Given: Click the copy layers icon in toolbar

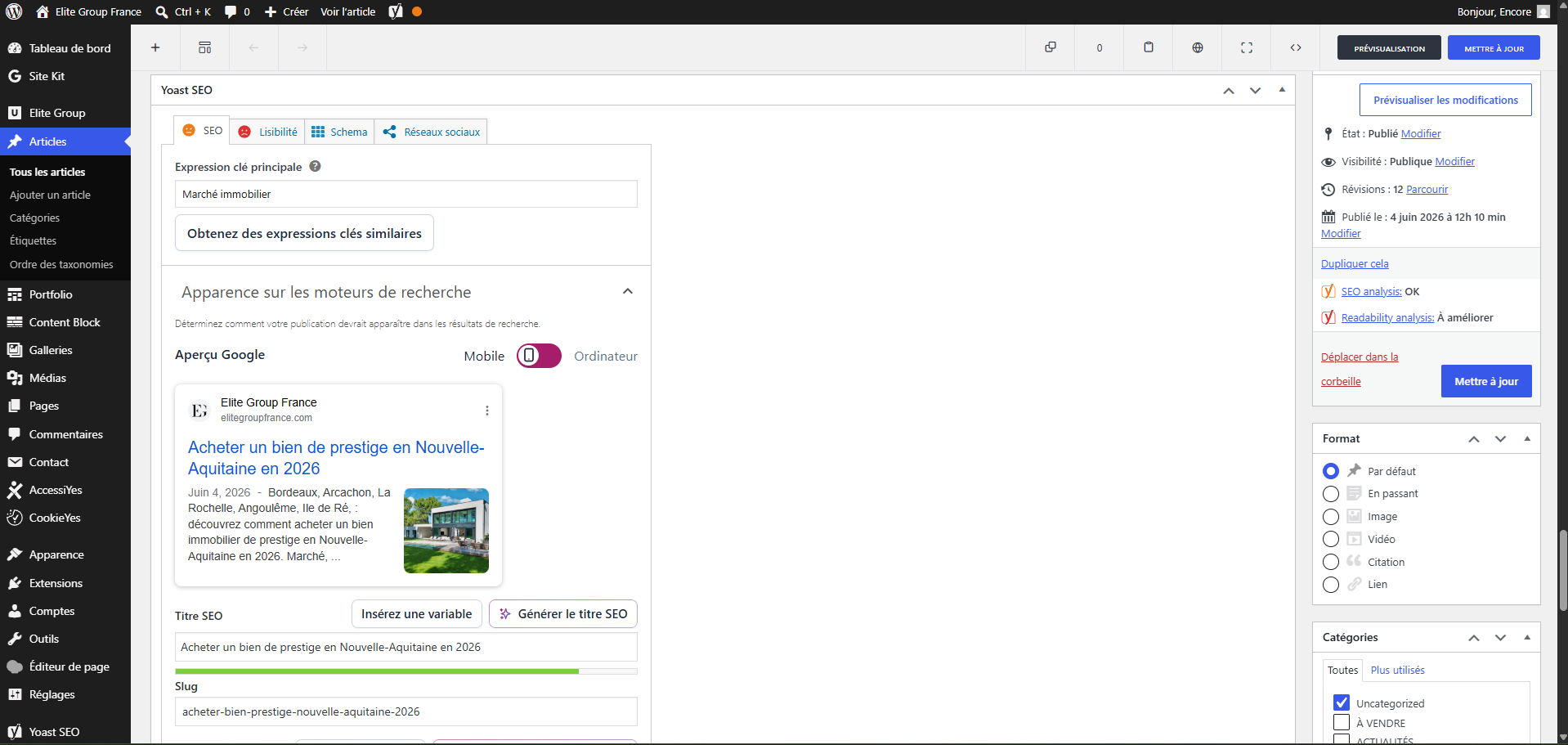Looking at the screenshot, I should 1051,47.
